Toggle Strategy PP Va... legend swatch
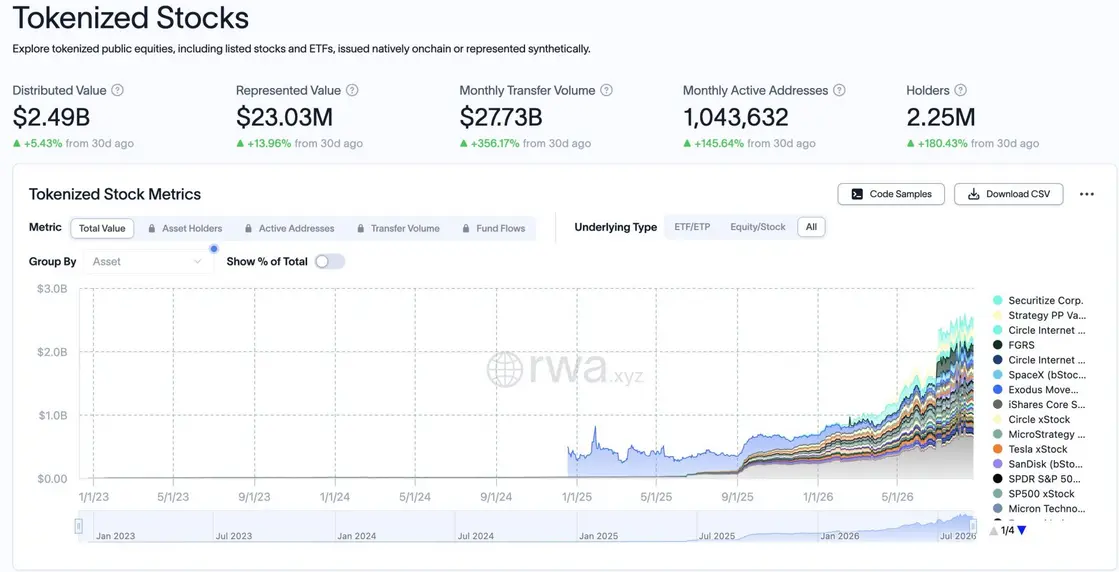Viewport: 1119px width, 572px height. [998, 315]
